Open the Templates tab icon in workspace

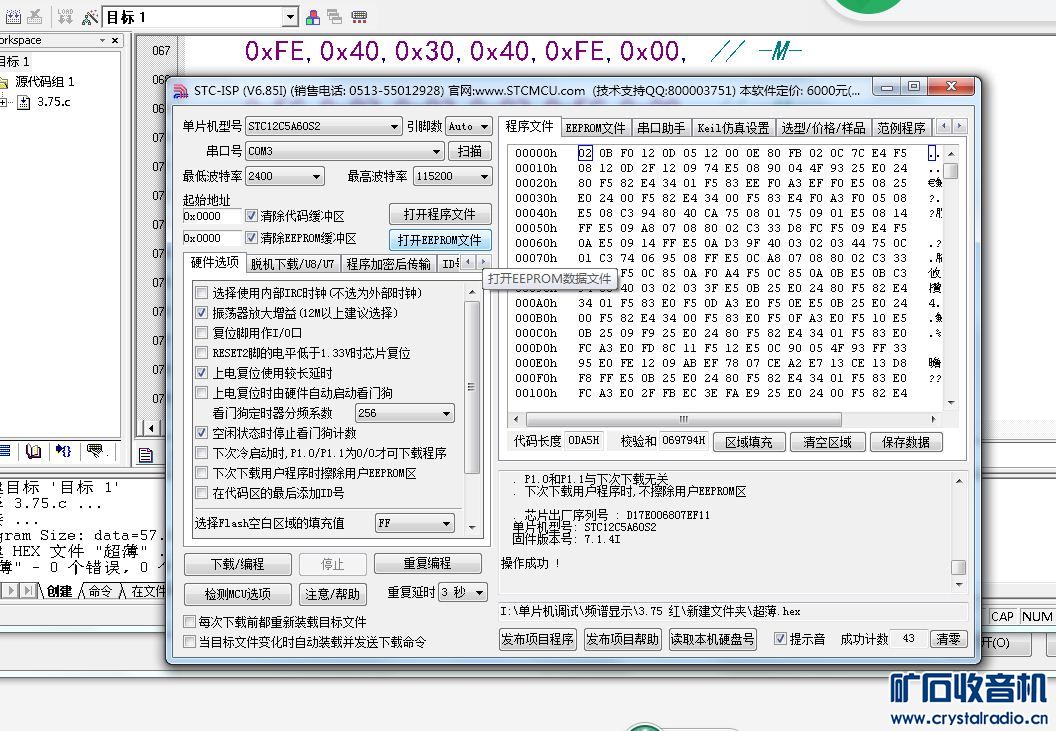pos(94,451)
